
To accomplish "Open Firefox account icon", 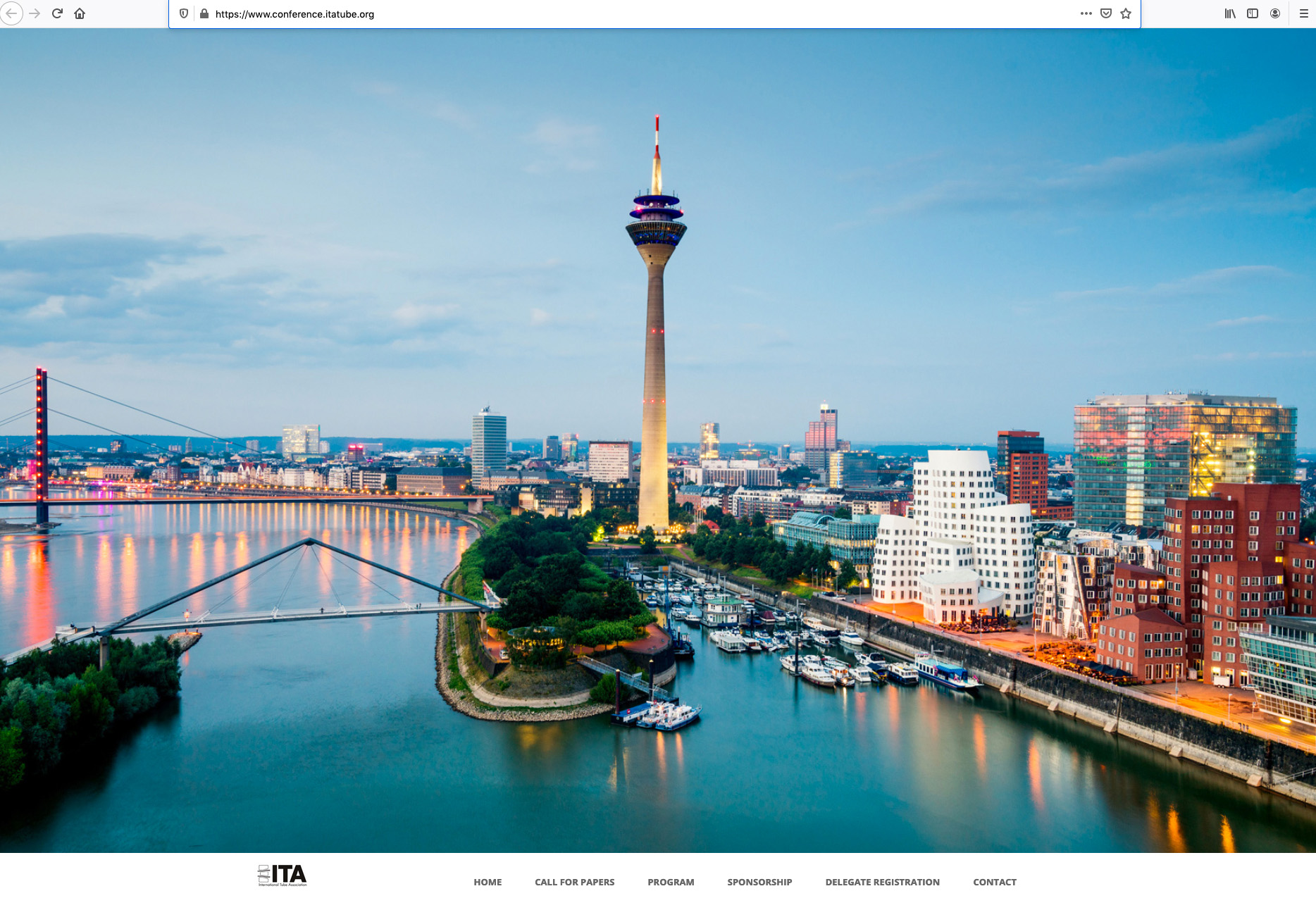I will 1275,13.
